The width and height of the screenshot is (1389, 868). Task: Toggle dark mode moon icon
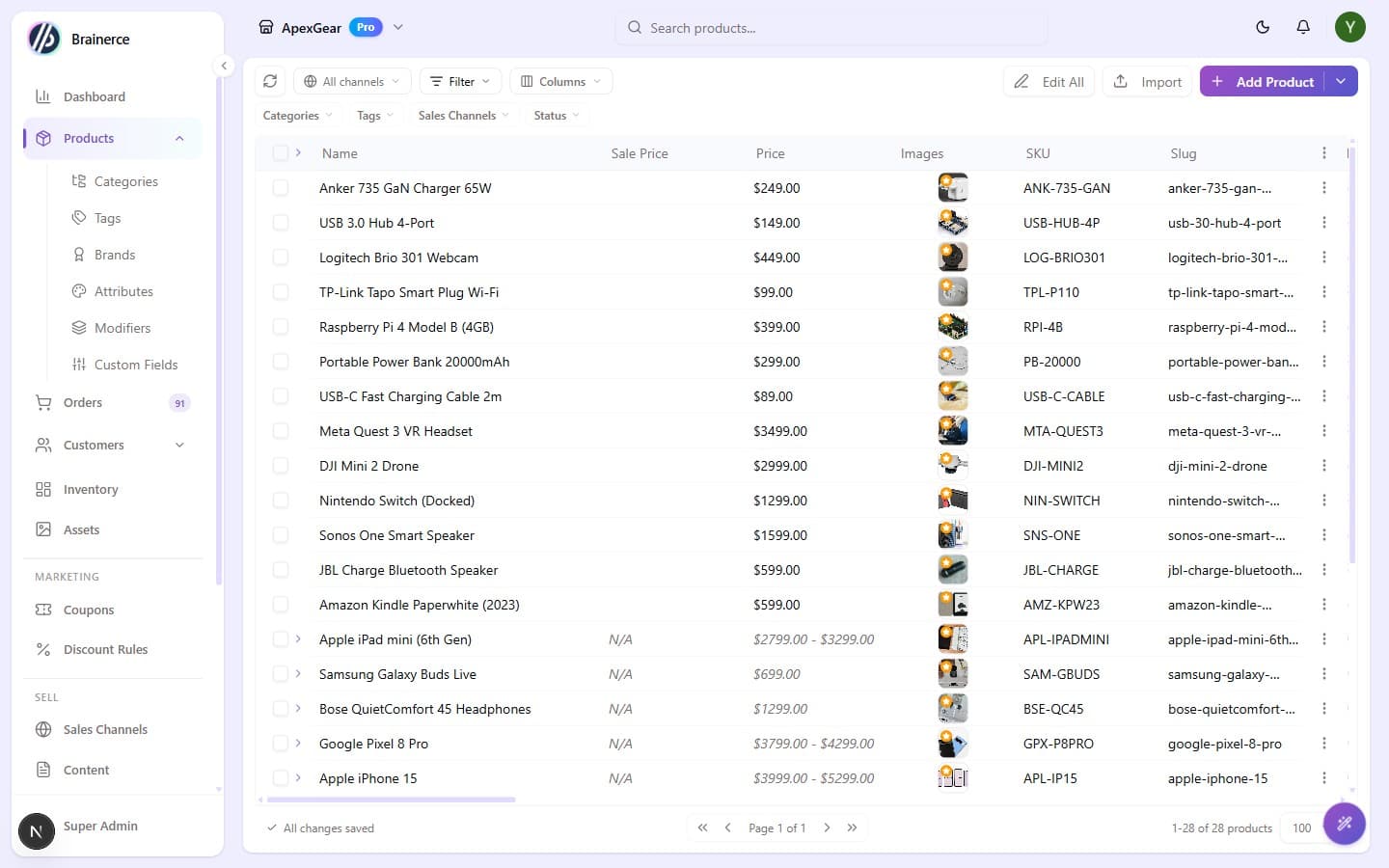1263,27
